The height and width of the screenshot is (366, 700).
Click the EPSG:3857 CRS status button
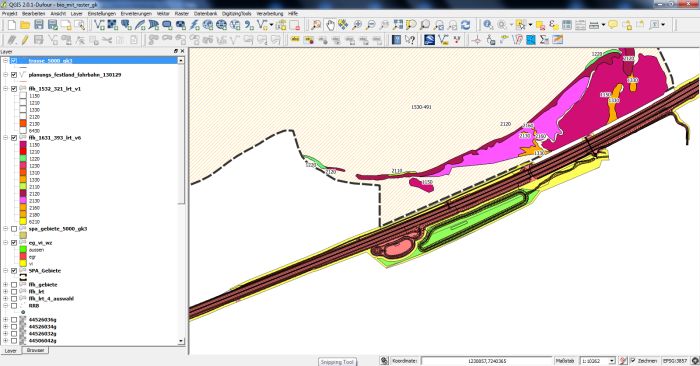point(675,361)
